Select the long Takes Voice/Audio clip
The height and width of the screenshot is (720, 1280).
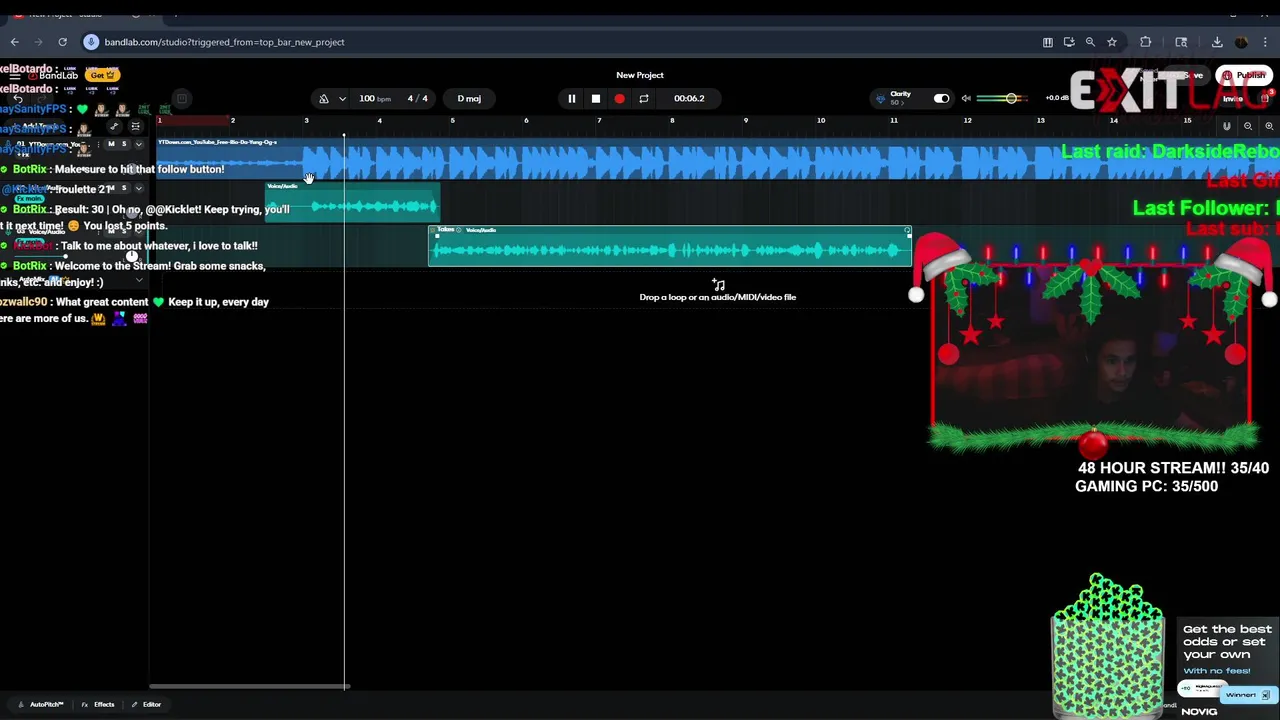(x=670, y=246)
